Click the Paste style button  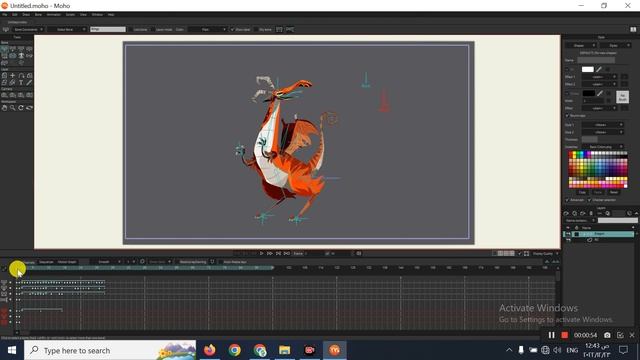[x=598, y=192]
